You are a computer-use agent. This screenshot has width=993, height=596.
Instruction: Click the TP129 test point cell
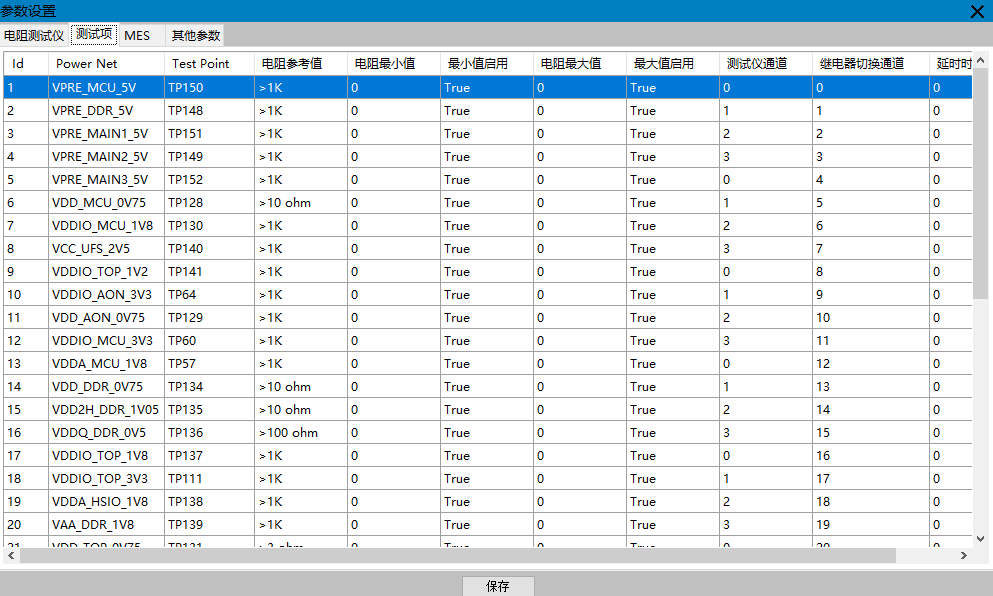(209, 317)
